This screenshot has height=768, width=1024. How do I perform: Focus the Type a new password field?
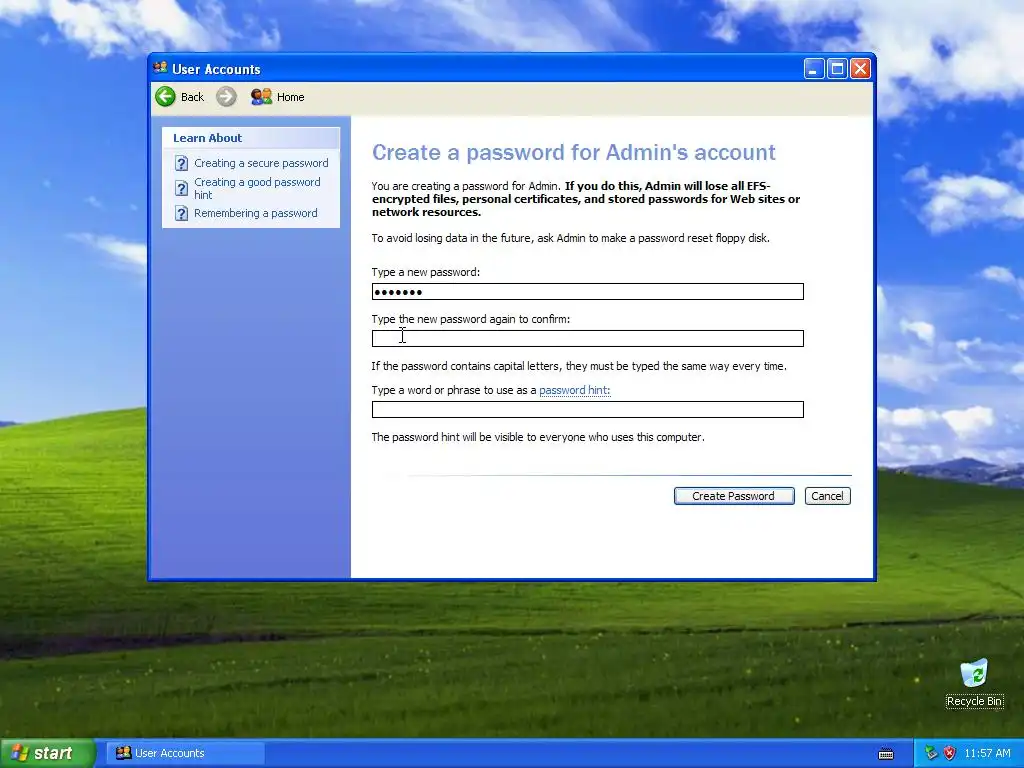[x=588, y=291]
